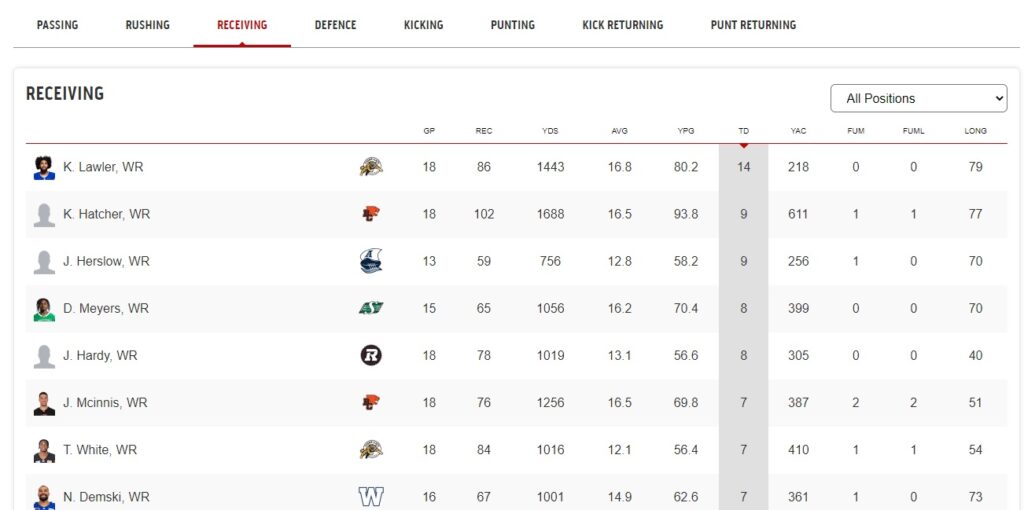1024x510 pixels.
Task: Sort by the LONG column header
Action: [x=975, y=131]
